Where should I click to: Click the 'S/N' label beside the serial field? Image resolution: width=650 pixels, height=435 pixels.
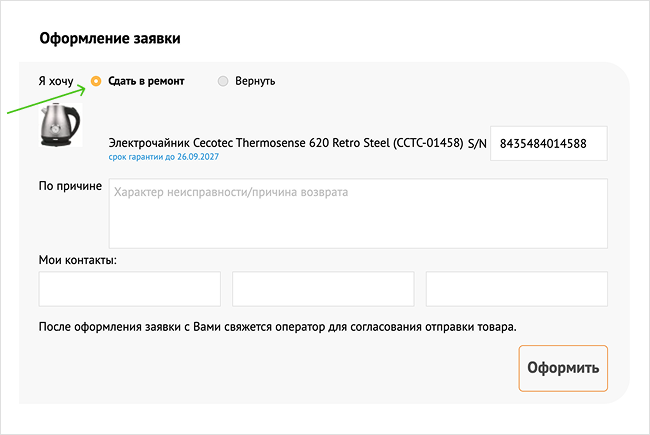(477, 143)
